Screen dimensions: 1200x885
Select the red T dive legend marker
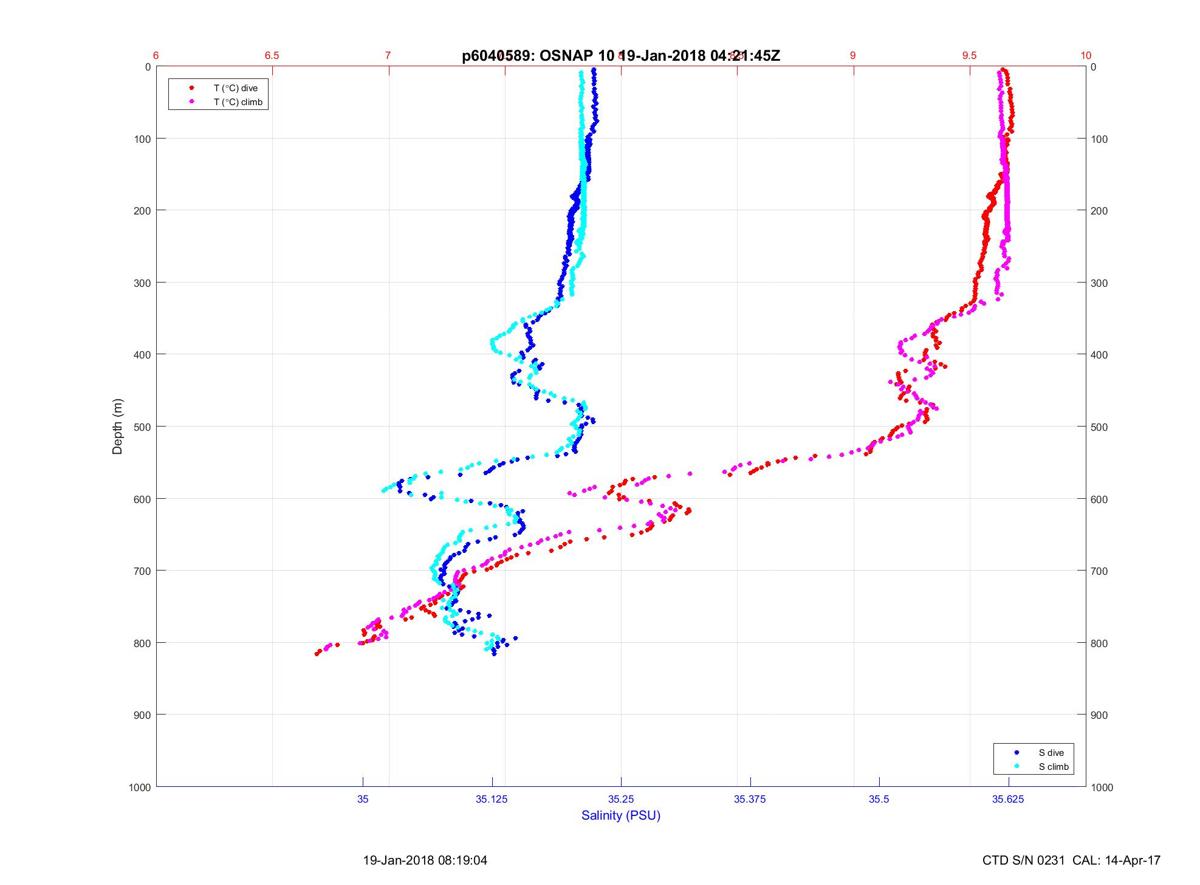click(191, 88)
